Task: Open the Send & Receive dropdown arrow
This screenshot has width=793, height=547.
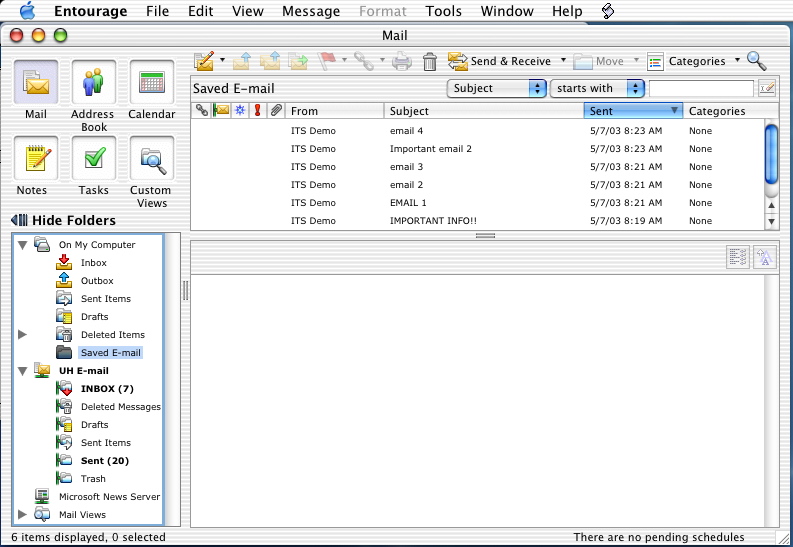Action: 563,60
